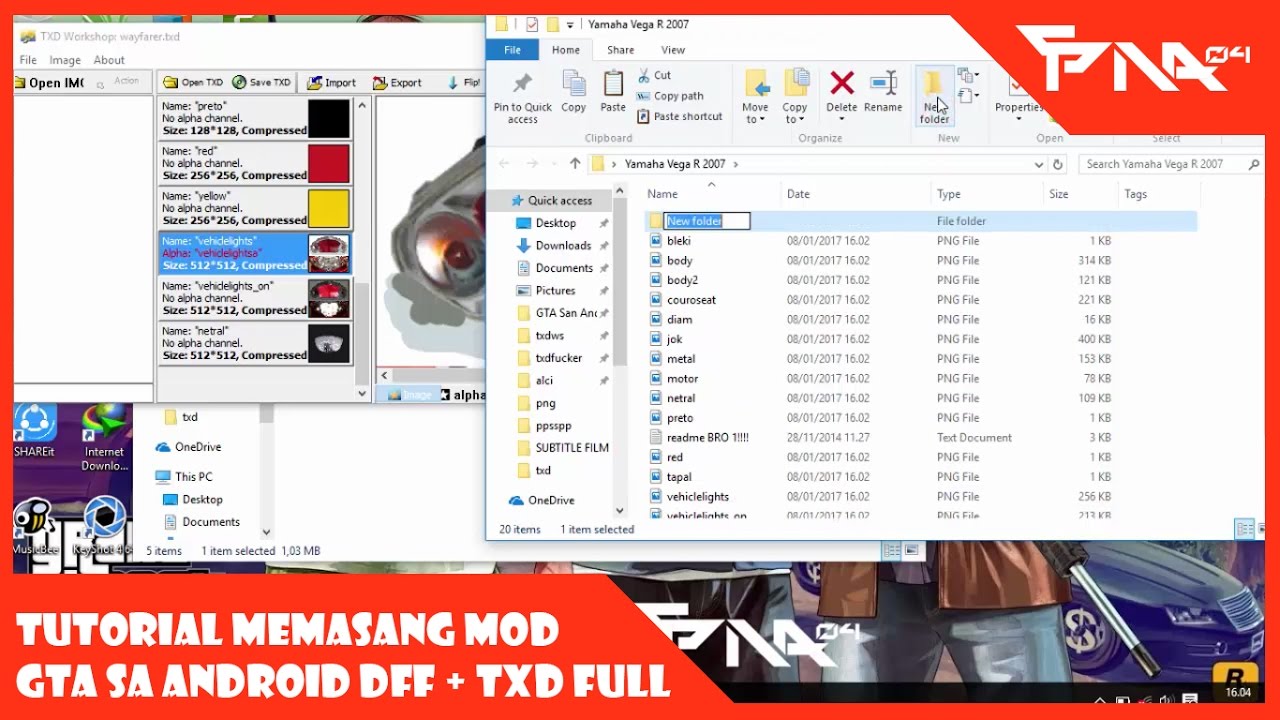Open the Image menu in TXD Workshop

(x=65, y=60)
